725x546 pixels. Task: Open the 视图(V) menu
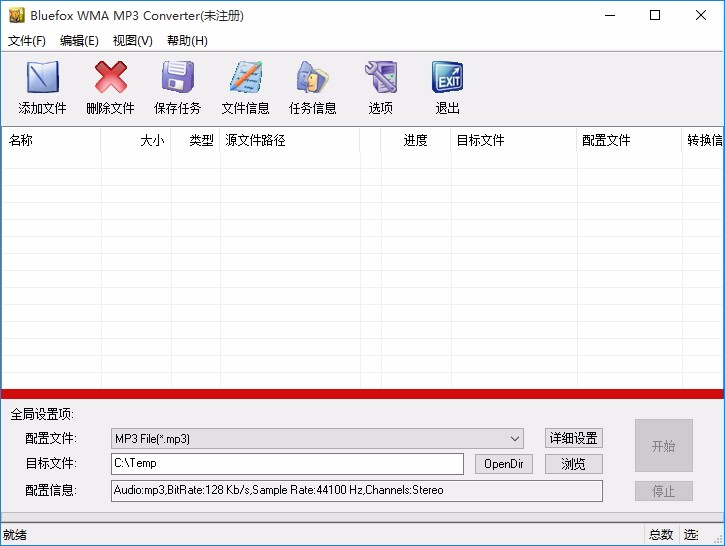133,41
